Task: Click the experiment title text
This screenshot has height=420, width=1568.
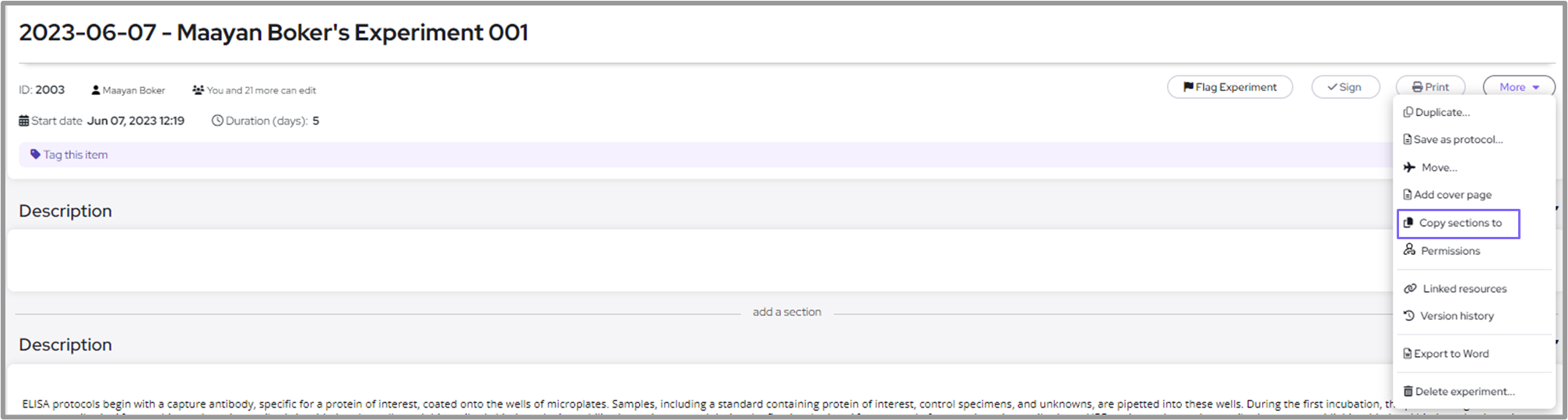Action: [x=273, y=33]
